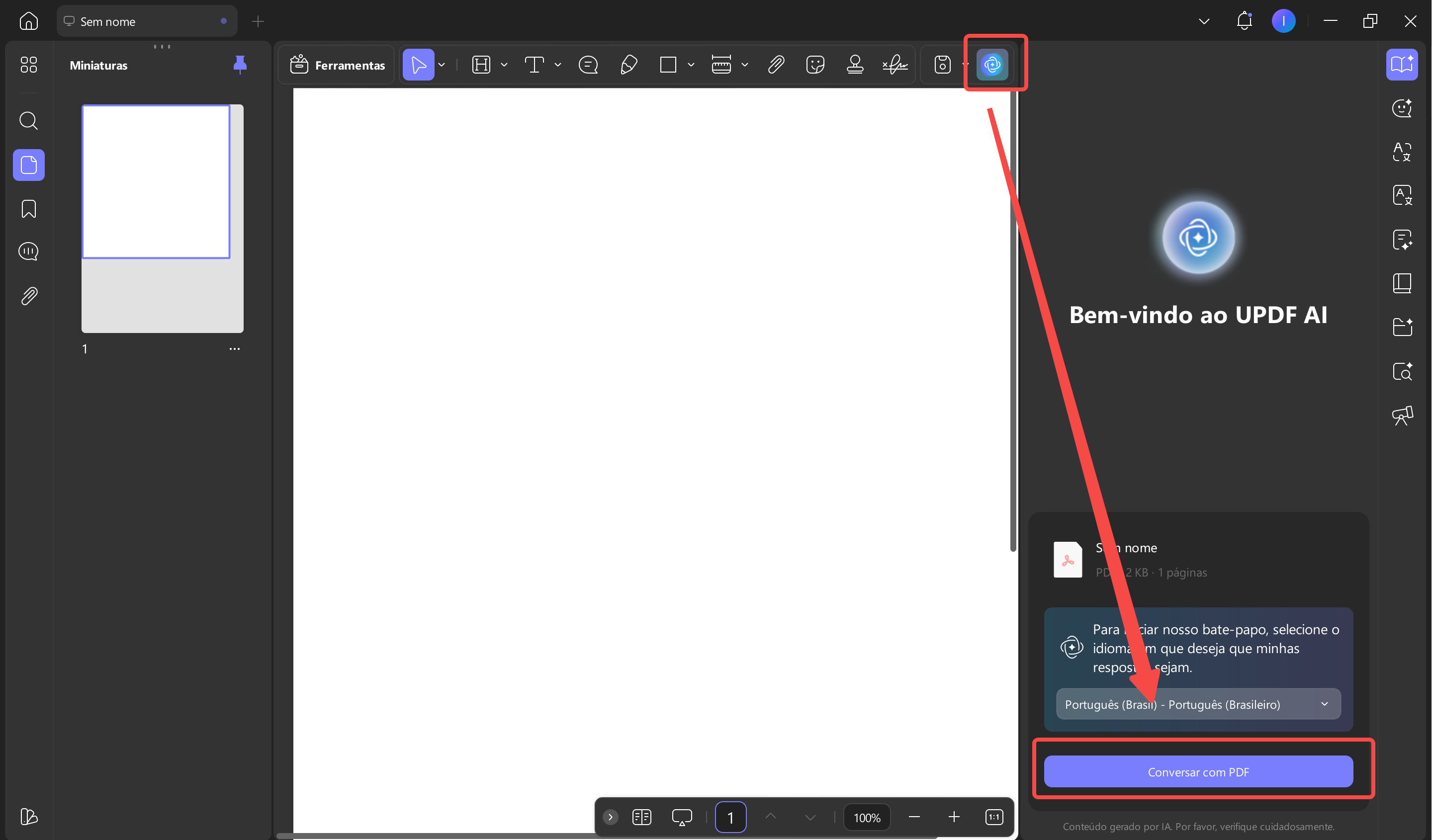This screenshot has height=840, width=1432.
Task: Select the stamp tool
Action: 855,64
